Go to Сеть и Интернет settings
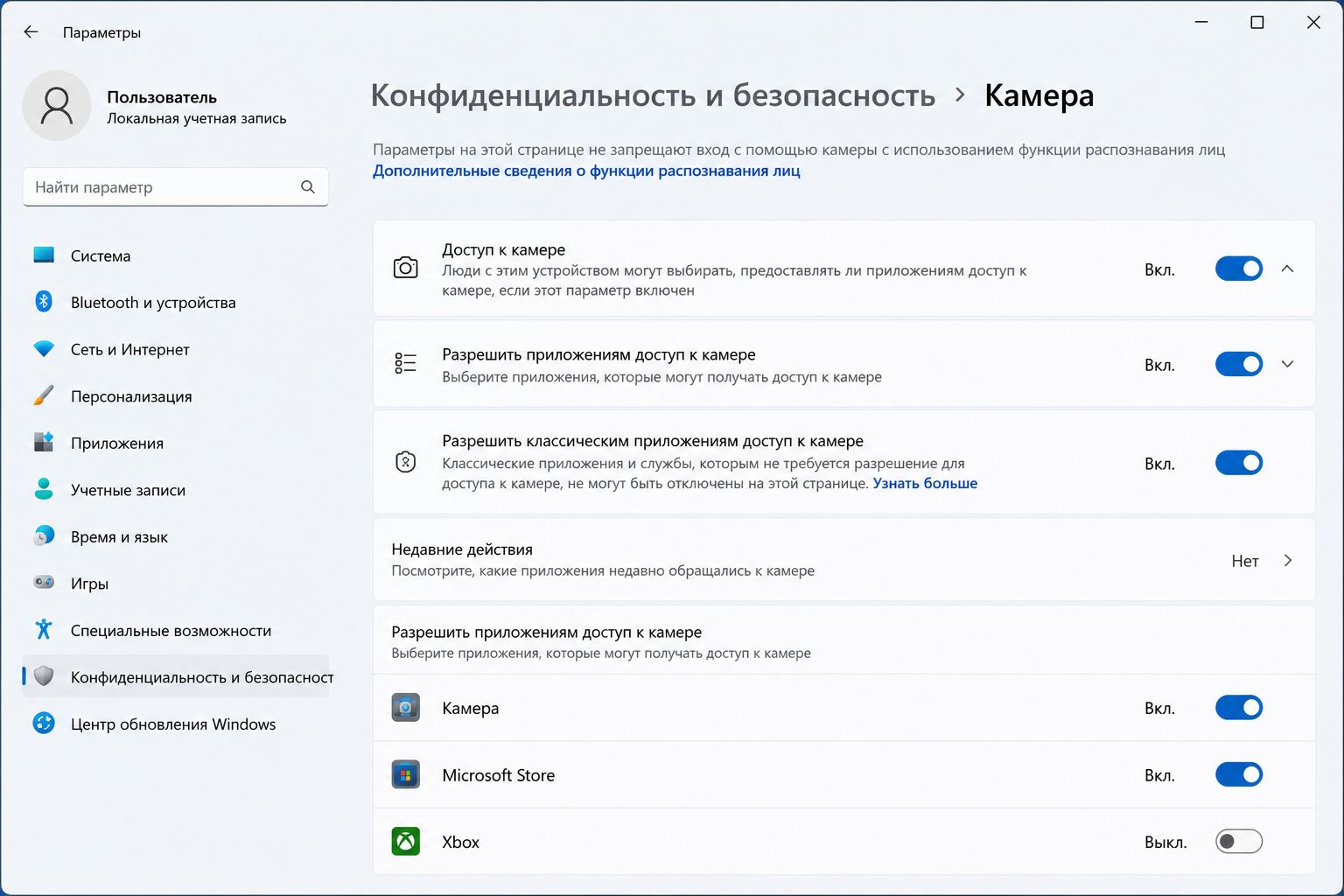The image size is (1344, 896). click(x=175, y=349)
